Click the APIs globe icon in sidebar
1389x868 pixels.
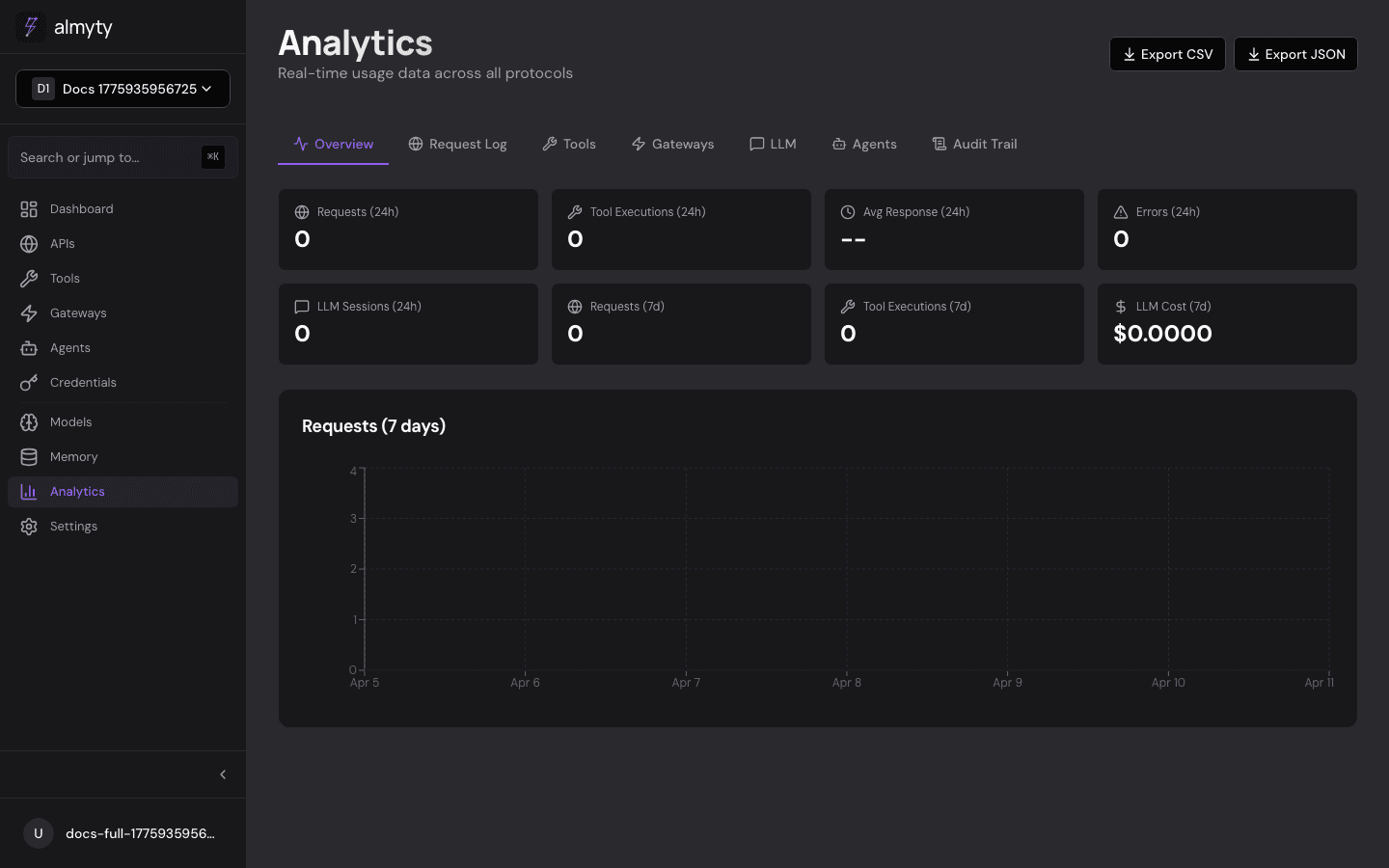pos(29,244)
